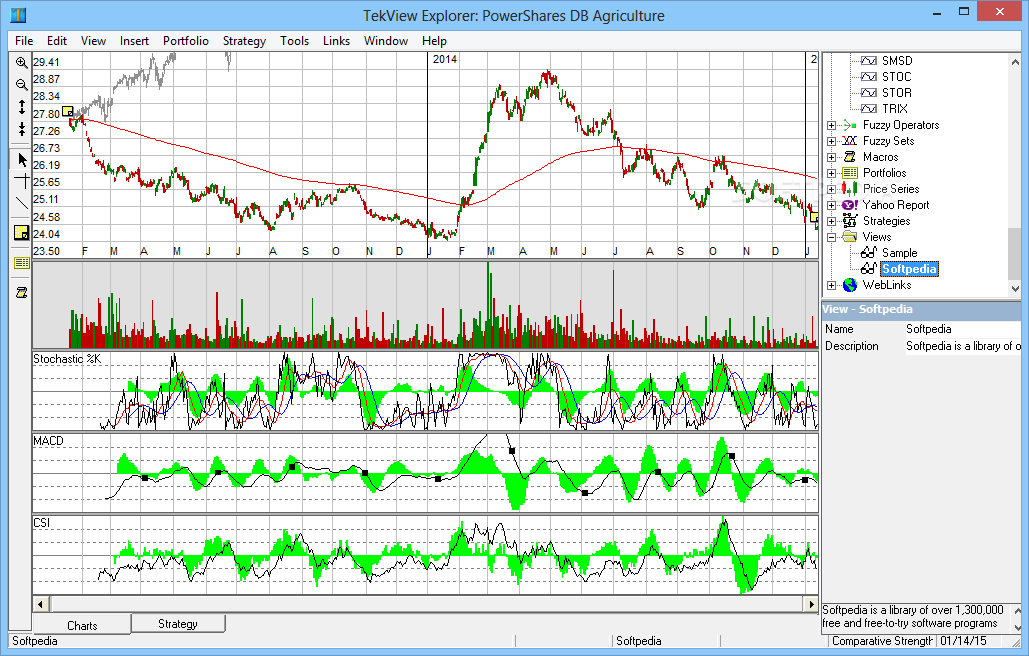Select the trend line drawing tool

click(22, 203)
